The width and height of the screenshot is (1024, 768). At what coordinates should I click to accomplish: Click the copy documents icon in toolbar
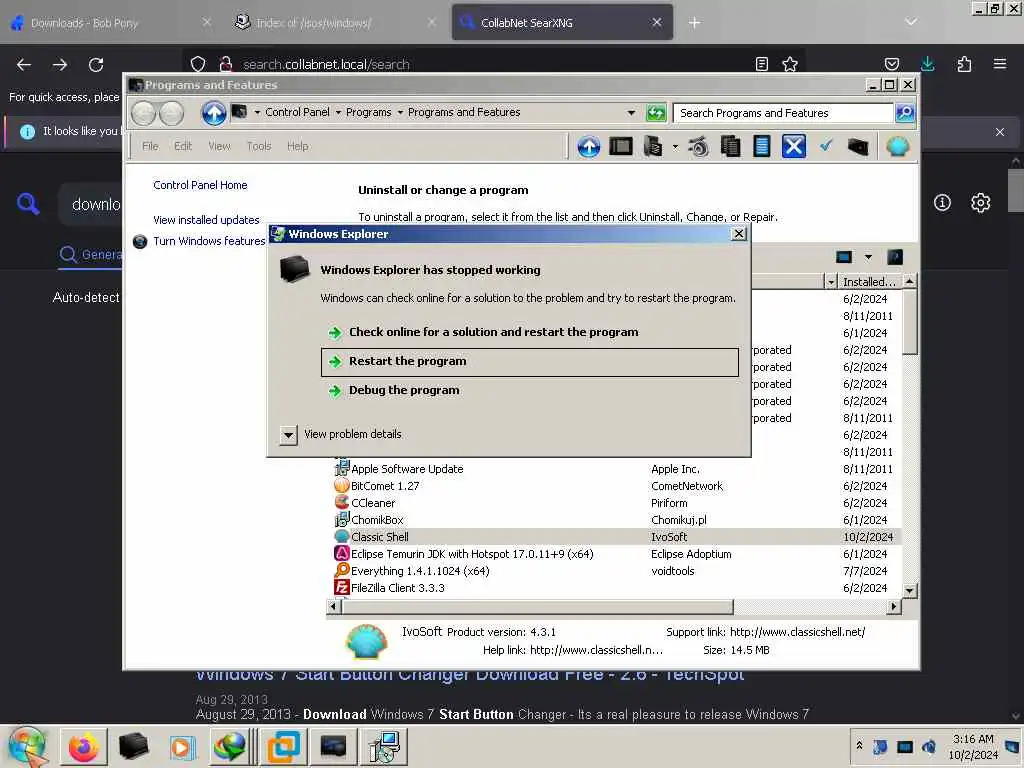pyautogui.click(x=730, y=146)
